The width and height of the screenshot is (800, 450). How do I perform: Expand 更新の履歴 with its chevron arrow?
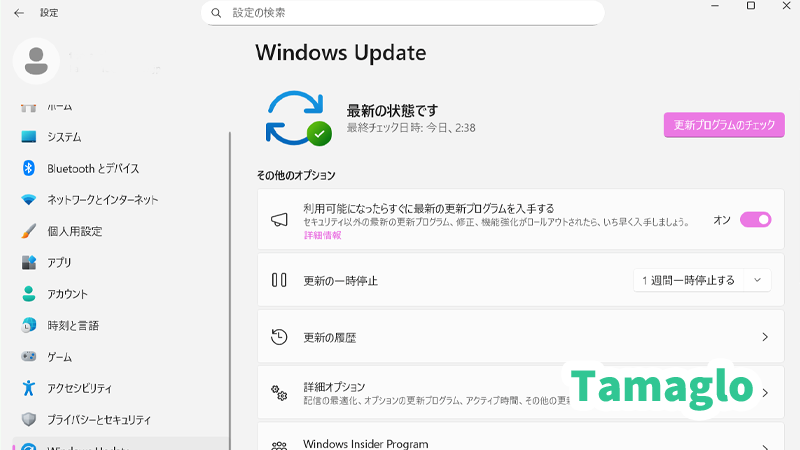[x=765, y=338]
